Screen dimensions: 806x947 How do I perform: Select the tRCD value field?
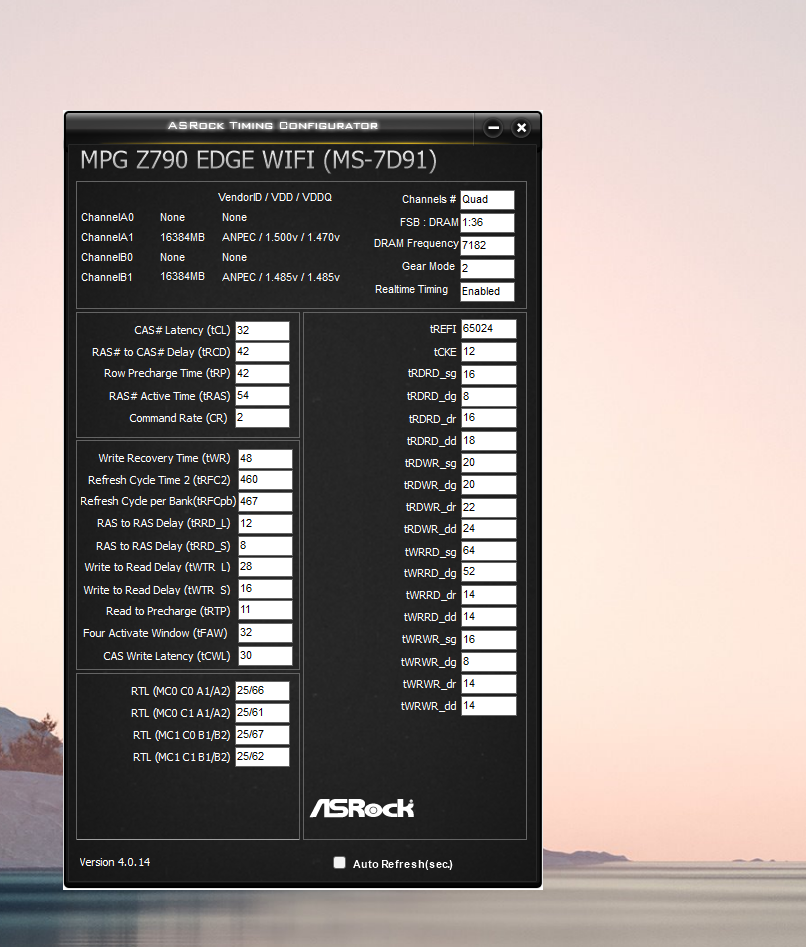[262, 352]
